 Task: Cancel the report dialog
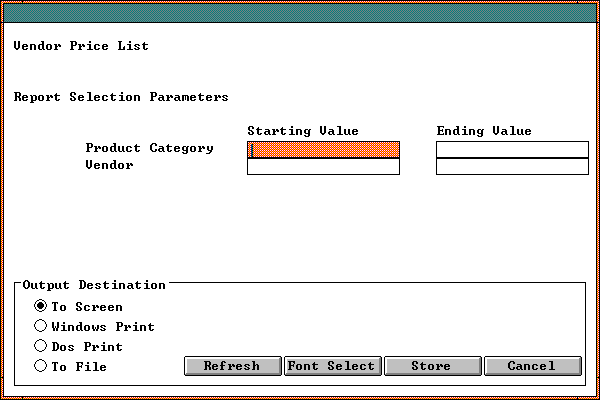click(x=532, y=366)
